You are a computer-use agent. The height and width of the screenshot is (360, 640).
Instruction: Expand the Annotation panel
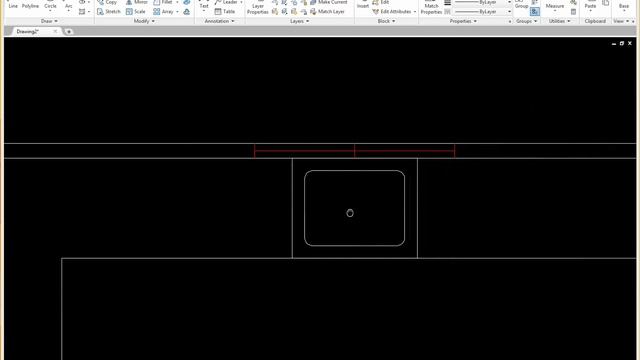(x=219, y=21)
